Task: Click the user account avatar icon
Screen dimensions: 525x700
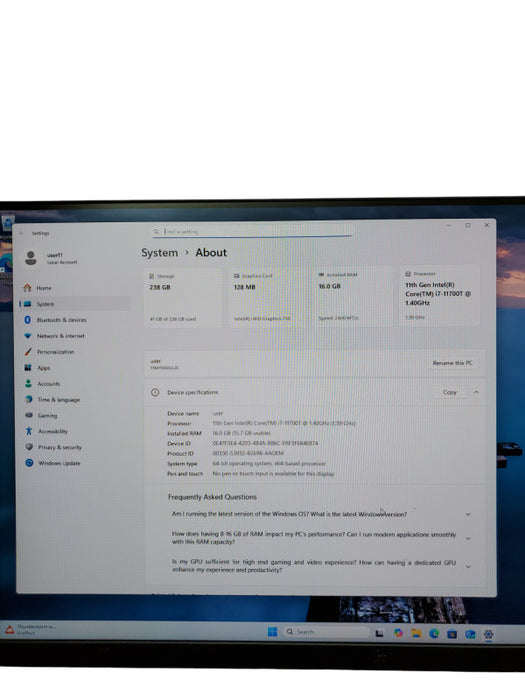Action: click(31, 258)
